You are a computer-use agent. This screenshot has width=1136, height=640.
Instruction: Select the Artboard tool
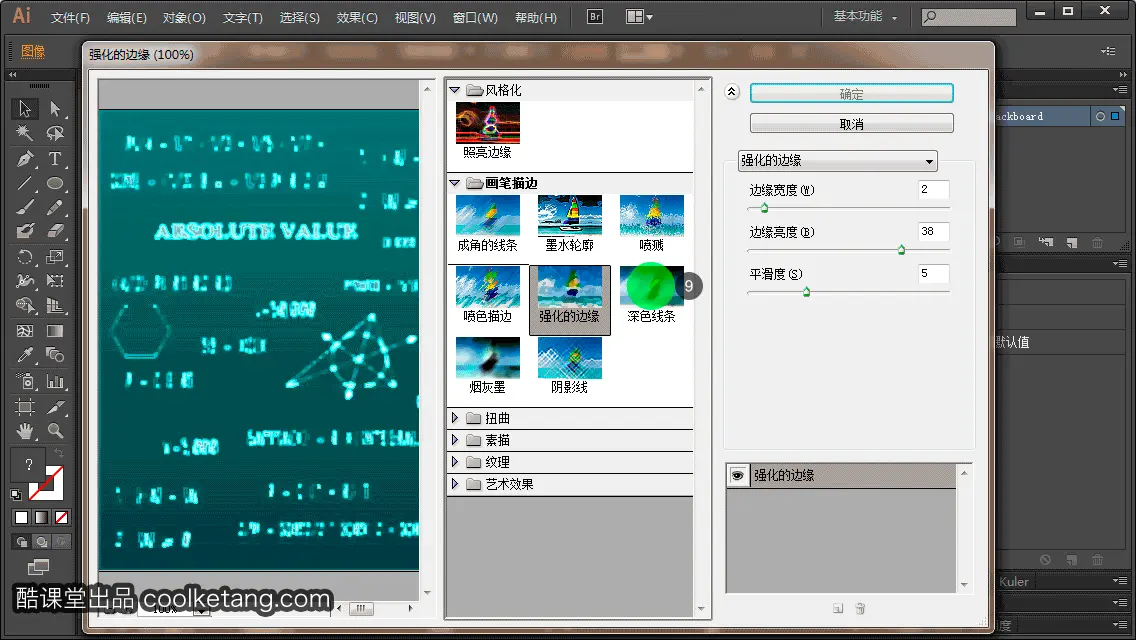click(x=25, y=406)
